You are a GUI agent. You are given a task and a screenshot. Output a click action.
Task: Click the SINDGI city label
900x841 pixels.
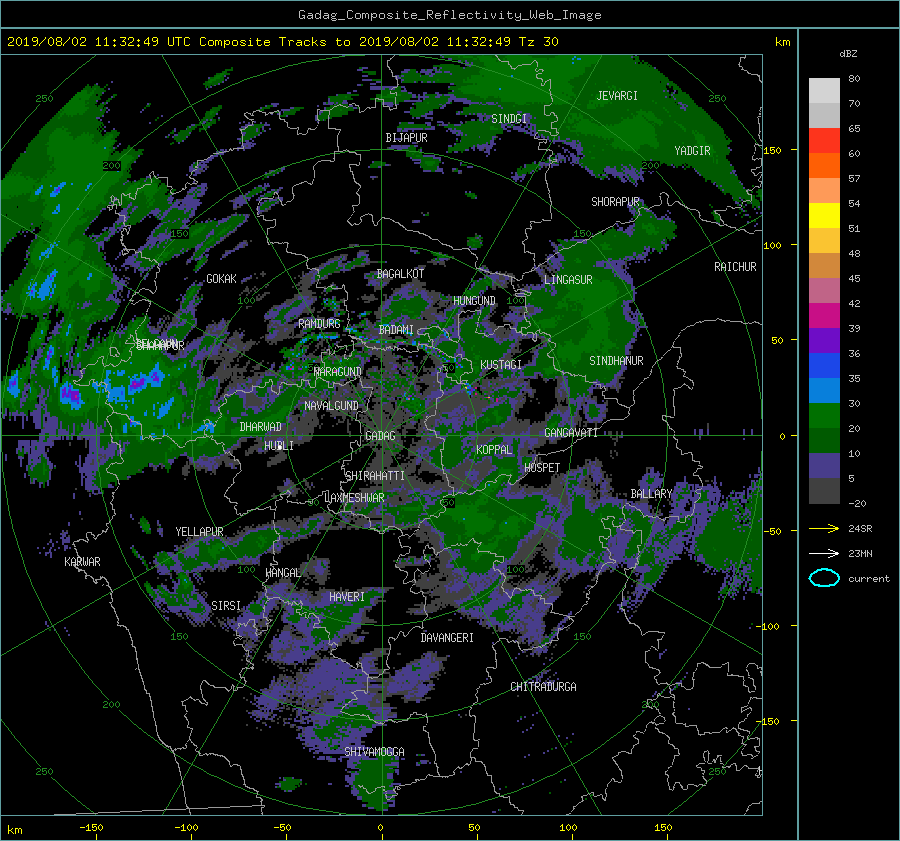(509, 119)
